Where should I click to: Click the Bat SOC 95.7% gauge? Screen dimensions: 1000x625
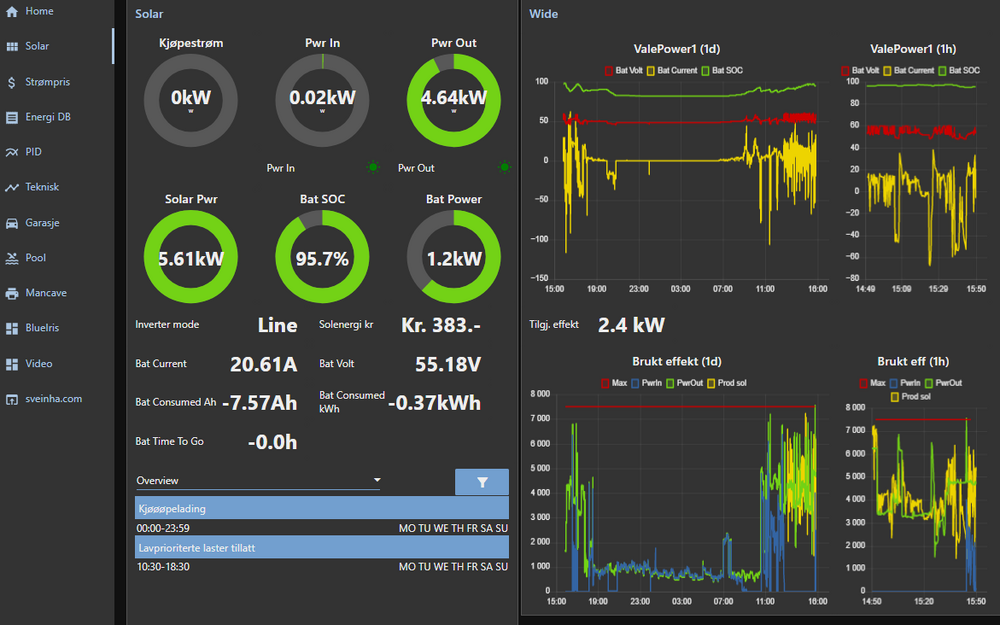[x=321, y=258]
